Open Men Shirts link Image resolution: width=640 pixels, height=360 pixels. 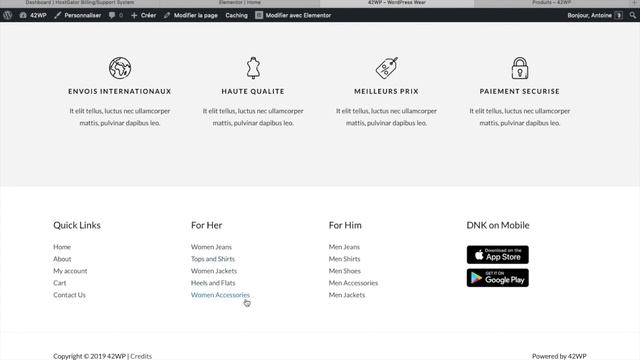[x=344, y=259]
